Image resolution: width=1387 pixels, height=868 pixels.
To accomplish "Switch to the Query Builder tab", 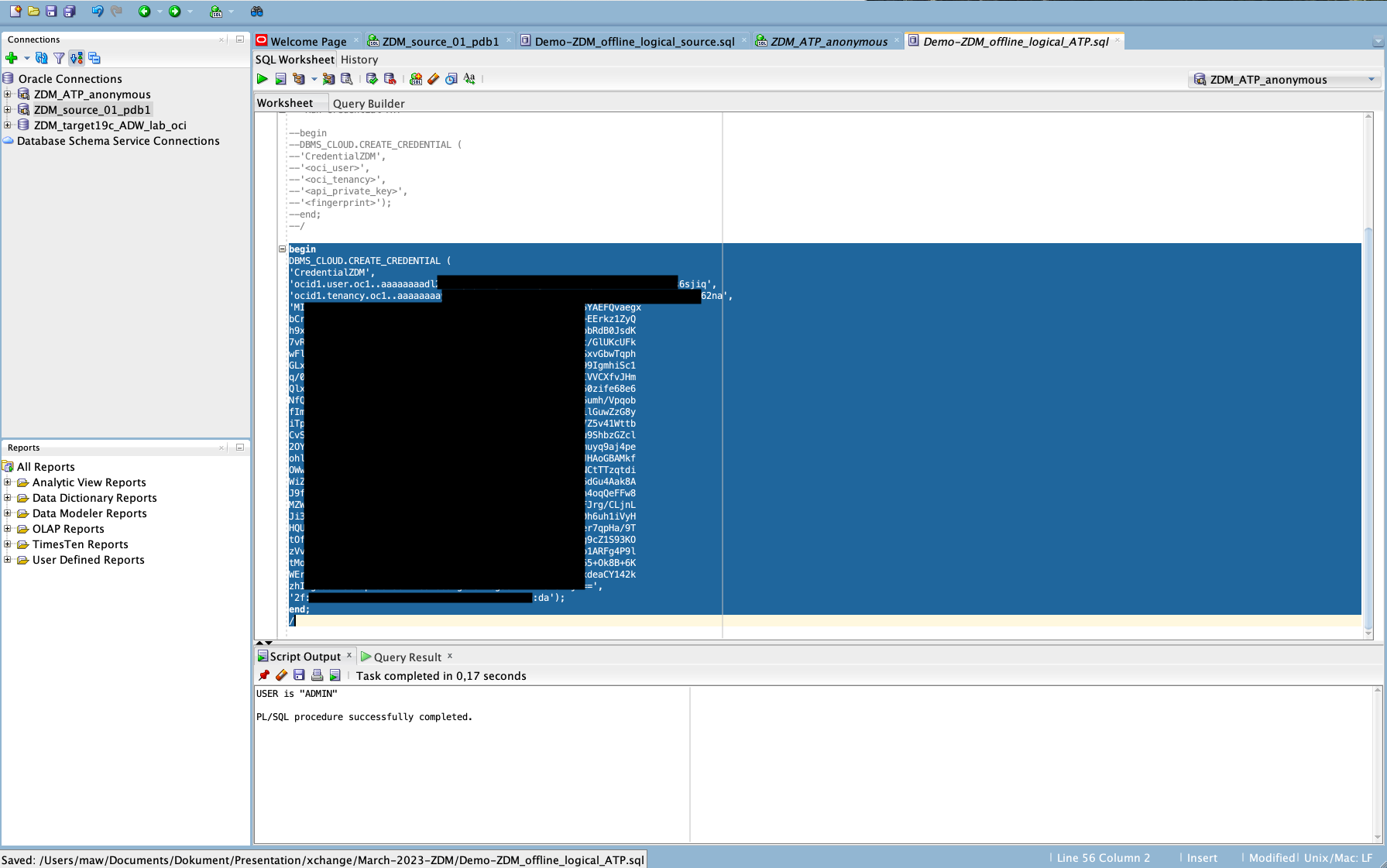I will tap(369, 104).
